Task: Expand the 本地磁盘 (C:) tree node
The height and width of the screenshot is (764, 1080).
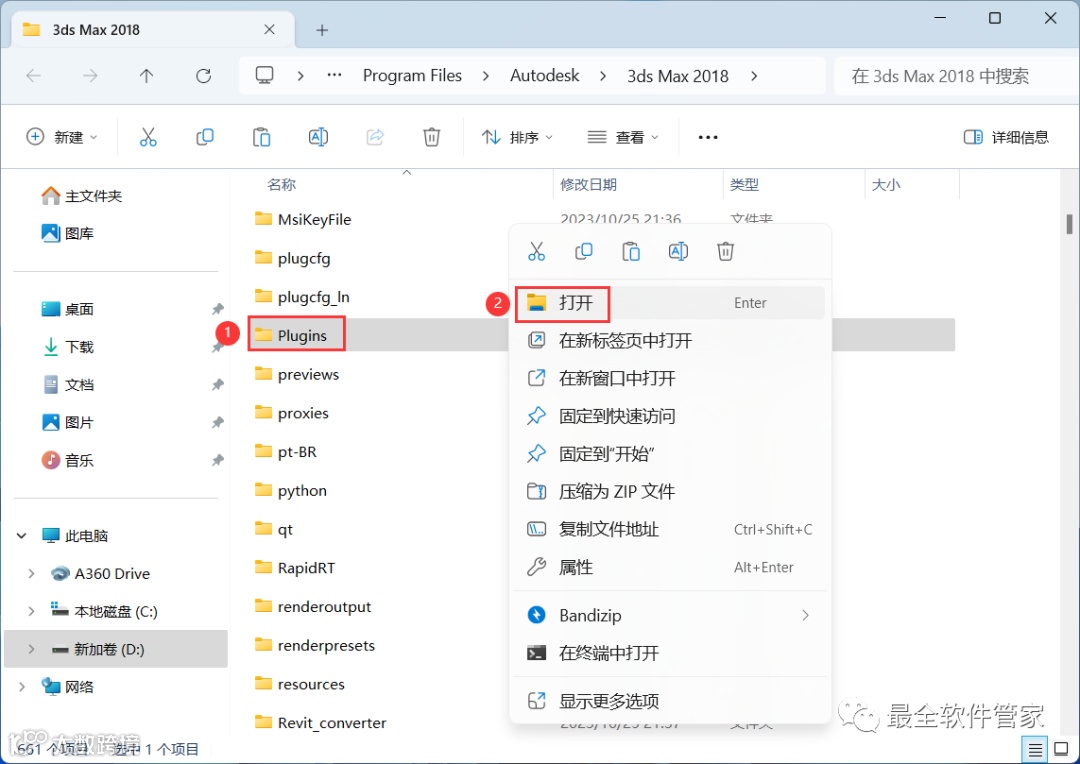Action: click(x=31, y=611)
